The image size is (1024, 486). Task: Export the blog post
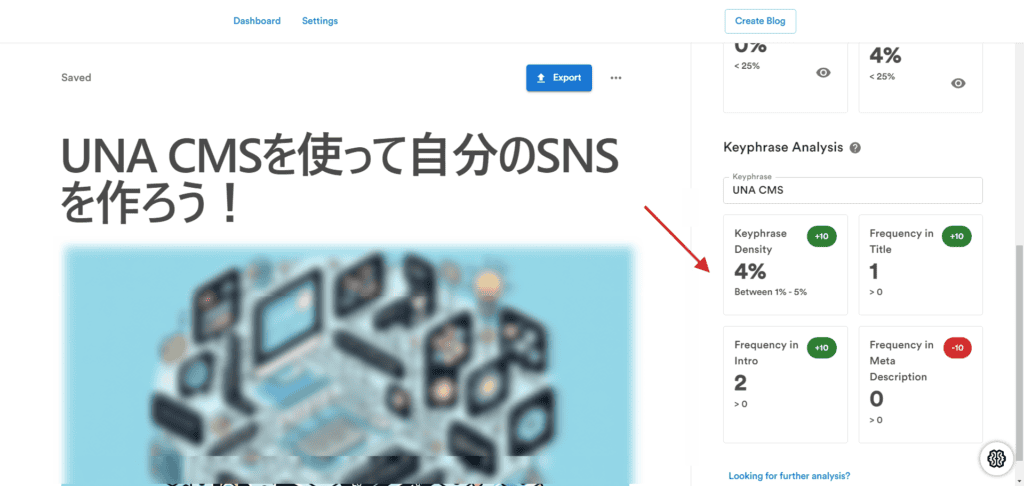[559, 78]
